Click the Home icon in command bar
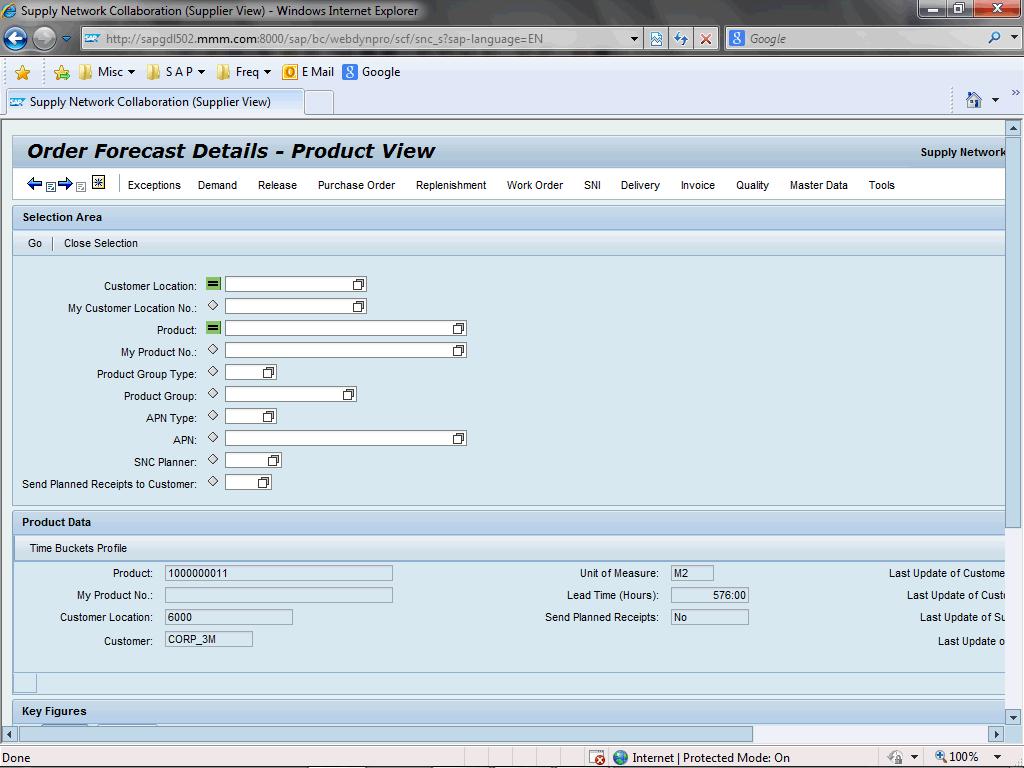 [x=974, y=100]
